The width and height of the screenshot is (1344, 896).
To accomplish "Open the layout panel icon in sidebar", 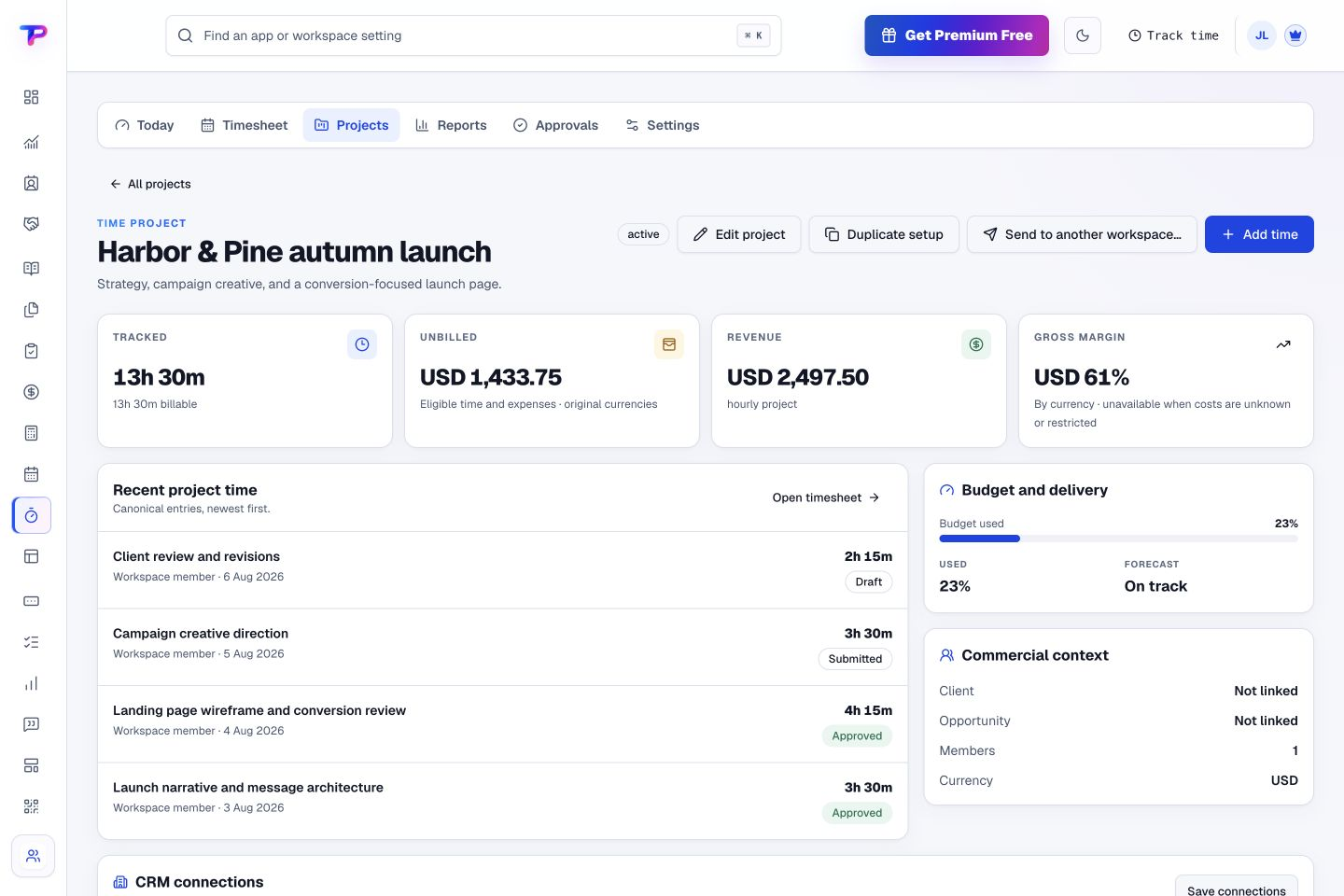I will 31,556.
